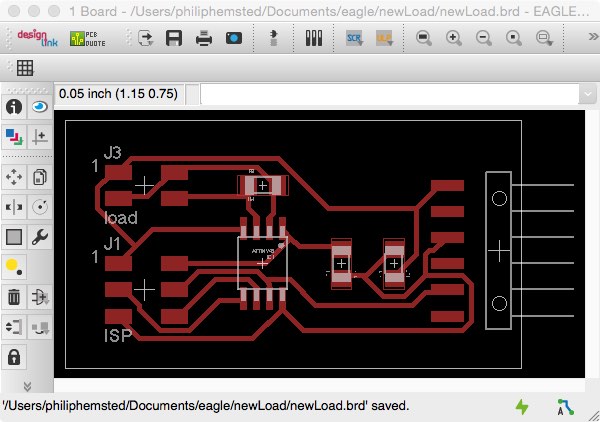This screenshot has height=422, width=600.
Task: Redraw the board view
Action: click(x=514, y=38)
